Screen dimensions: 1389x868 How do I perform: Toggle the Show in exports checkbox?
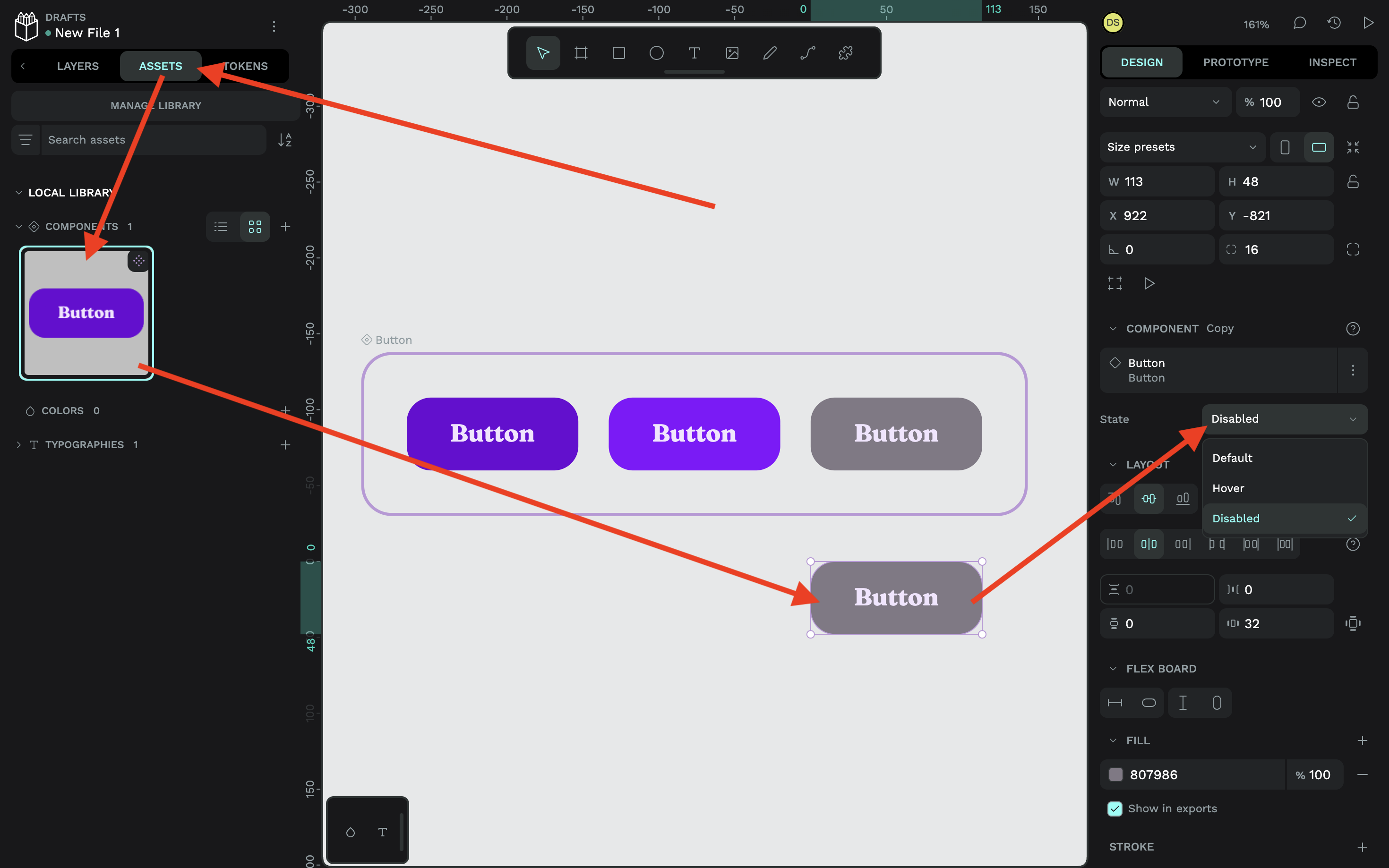tap(1115, 808)
